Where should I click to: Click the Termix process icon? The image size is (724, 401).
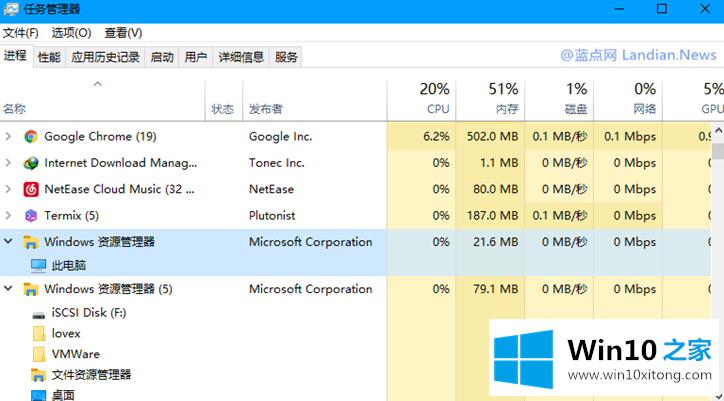click(31, 216)
